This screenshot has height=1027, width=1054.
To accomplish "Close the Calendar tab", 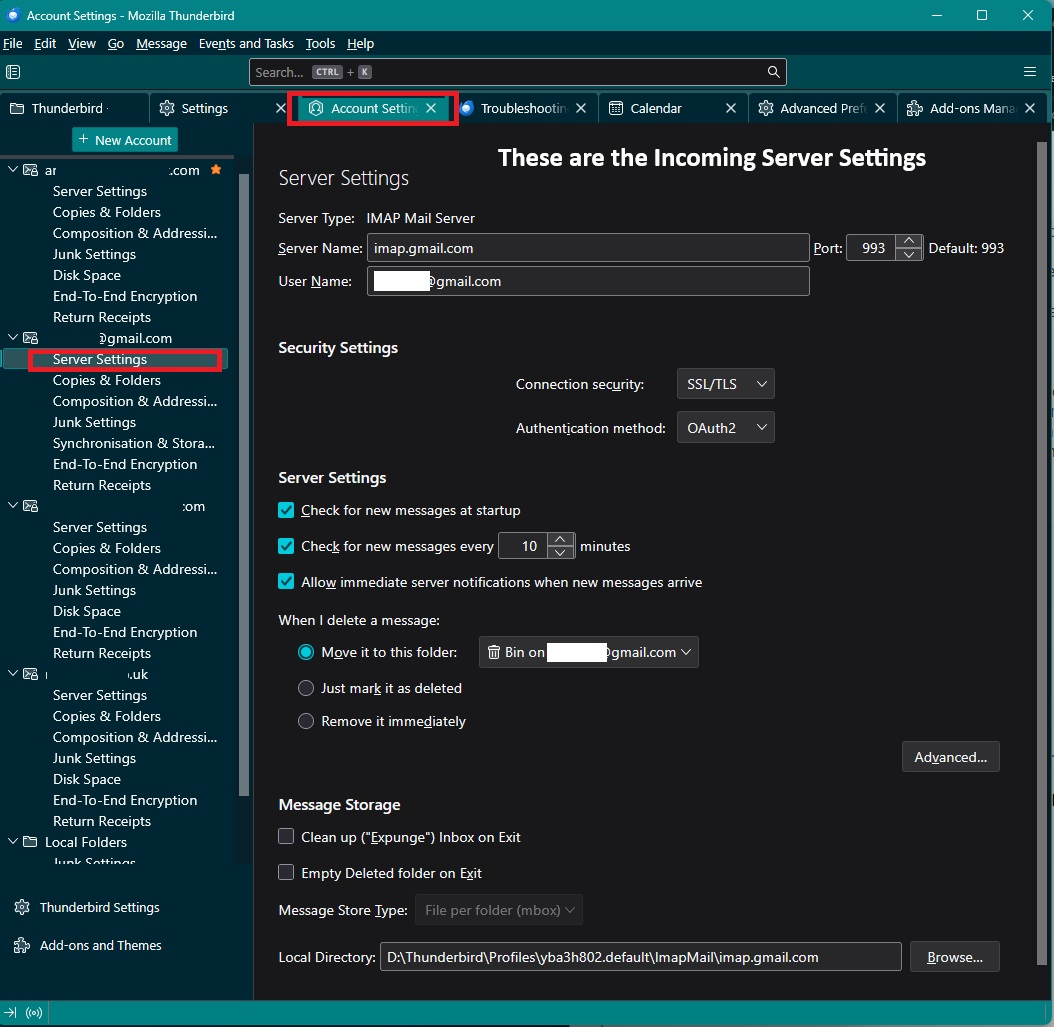I will [731, 108].
